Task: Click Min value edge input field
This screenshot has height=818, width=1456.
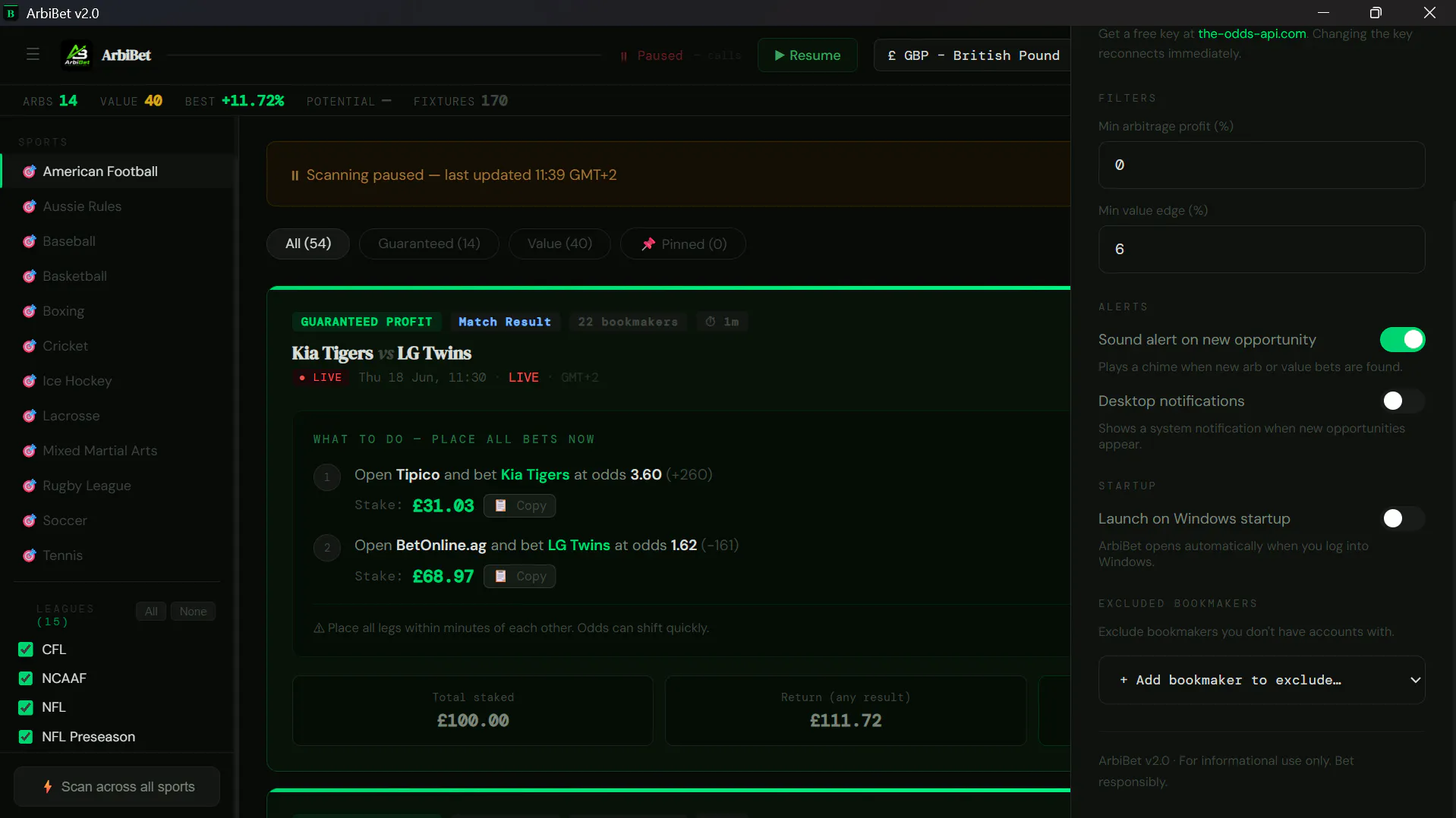Action: tap(1262, 249)
